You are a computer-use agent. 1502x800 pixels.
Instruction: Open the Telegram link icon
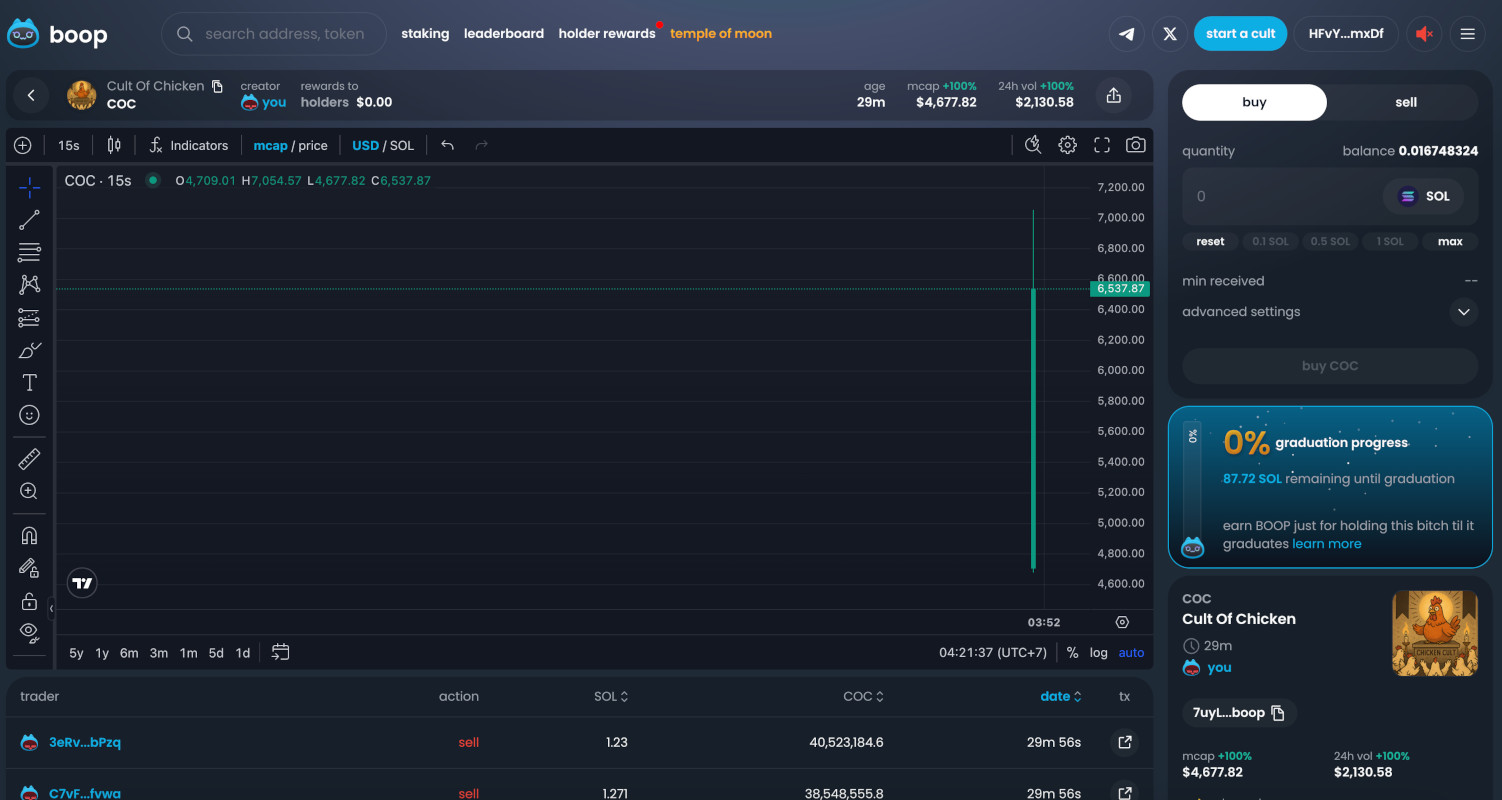coord(1127,34)
